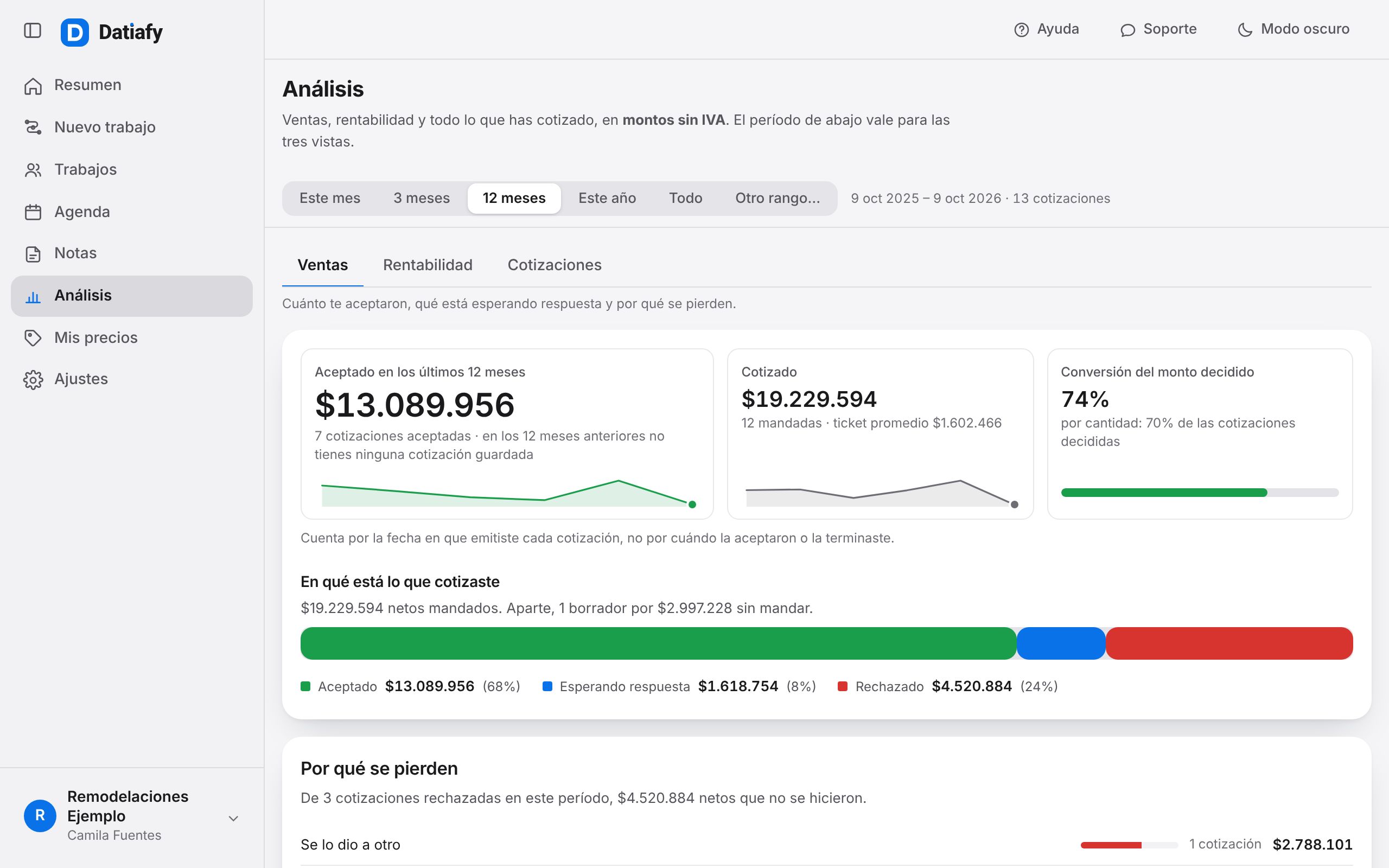Click the Ayuda question mark icon
Screen dimensions: 1389x868
point(1021,30)
